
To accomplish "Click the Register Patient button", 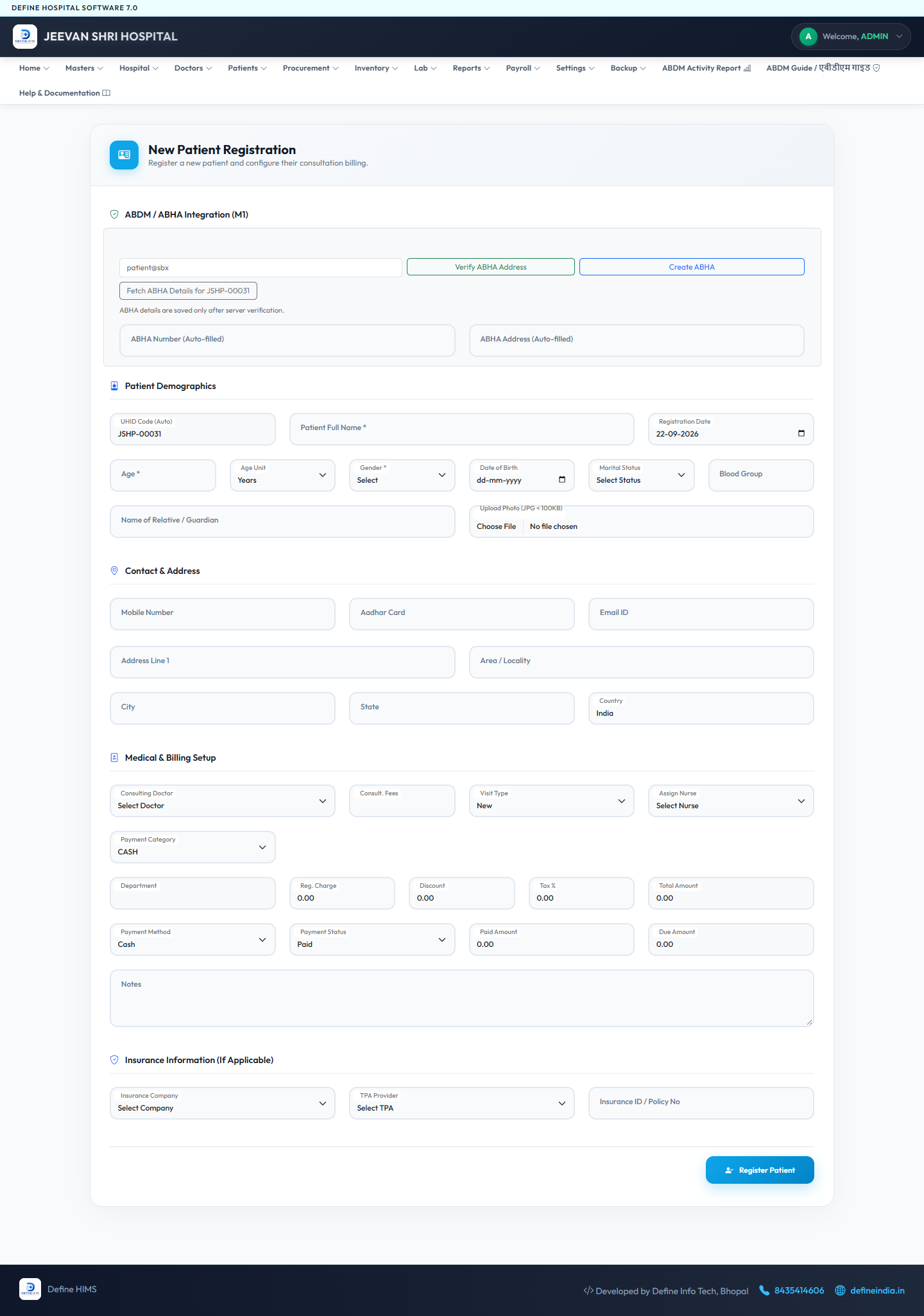I will (760, 1170).
